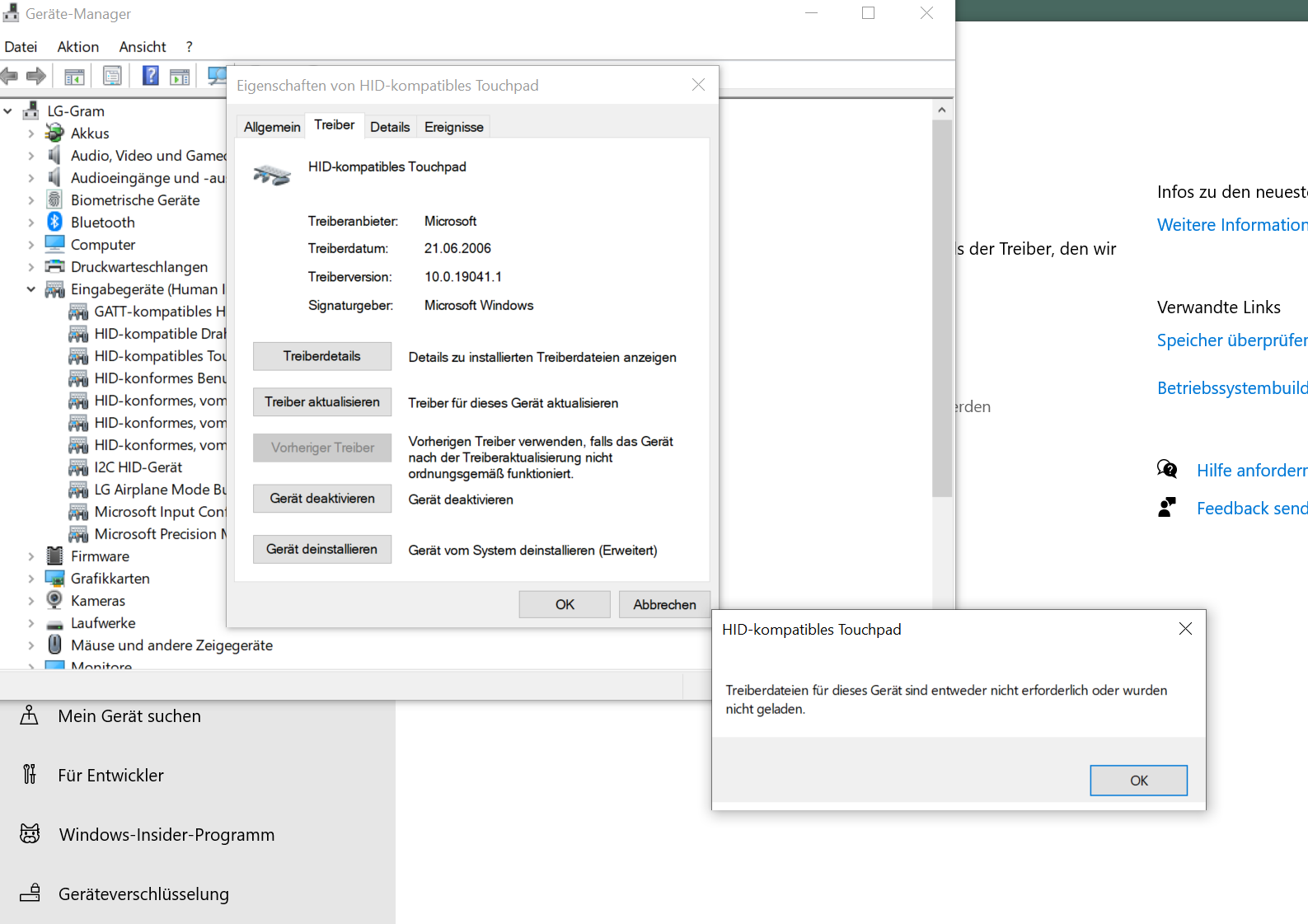Click the Audio, Video und Gamecontroller speaker icon

click(54, 155)
